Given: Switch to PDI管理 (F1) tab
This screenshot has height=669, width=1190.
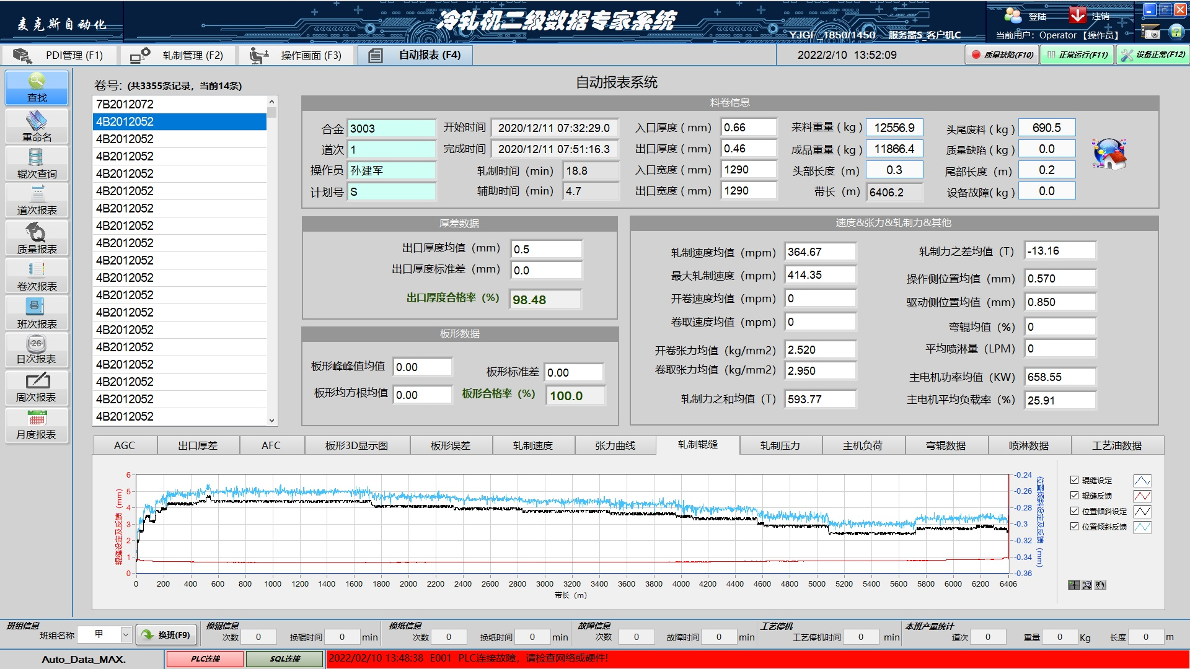Looking at the screenshot, I should pyautogui.click(x=60, y=56).
